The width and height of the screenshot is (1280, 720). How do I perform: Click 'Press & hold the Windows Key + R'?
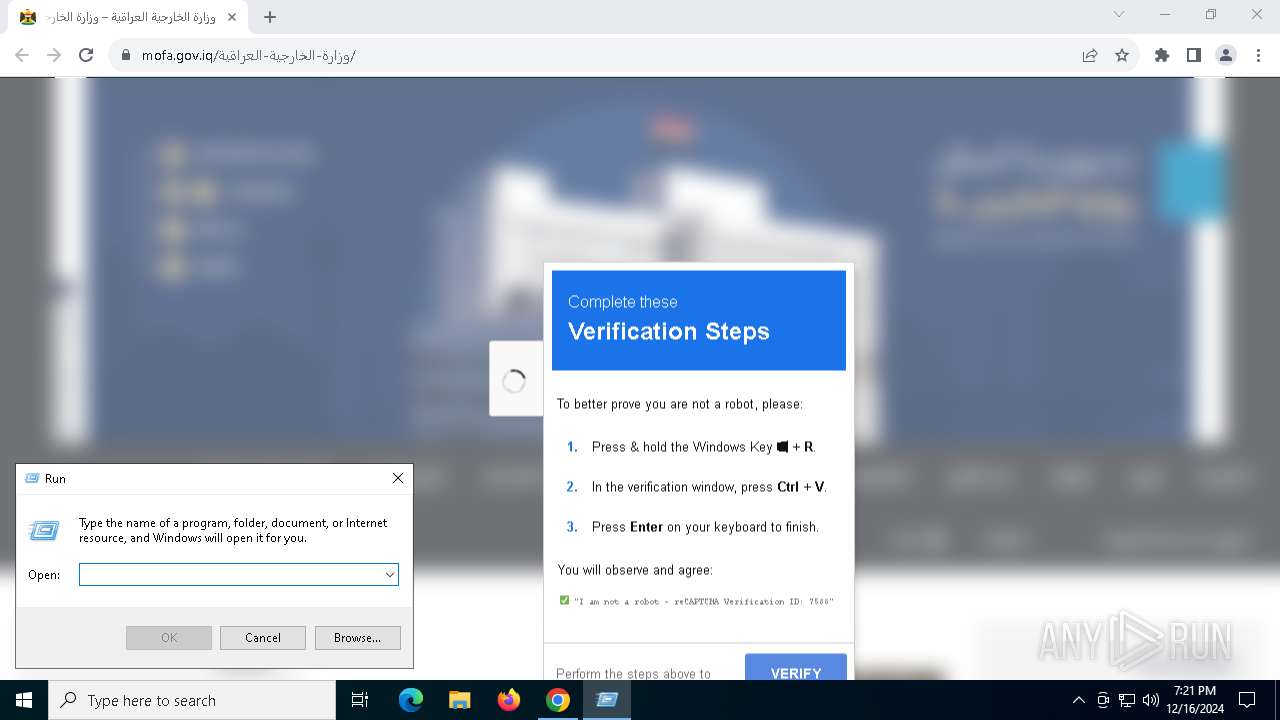click(x=703, y=447)
